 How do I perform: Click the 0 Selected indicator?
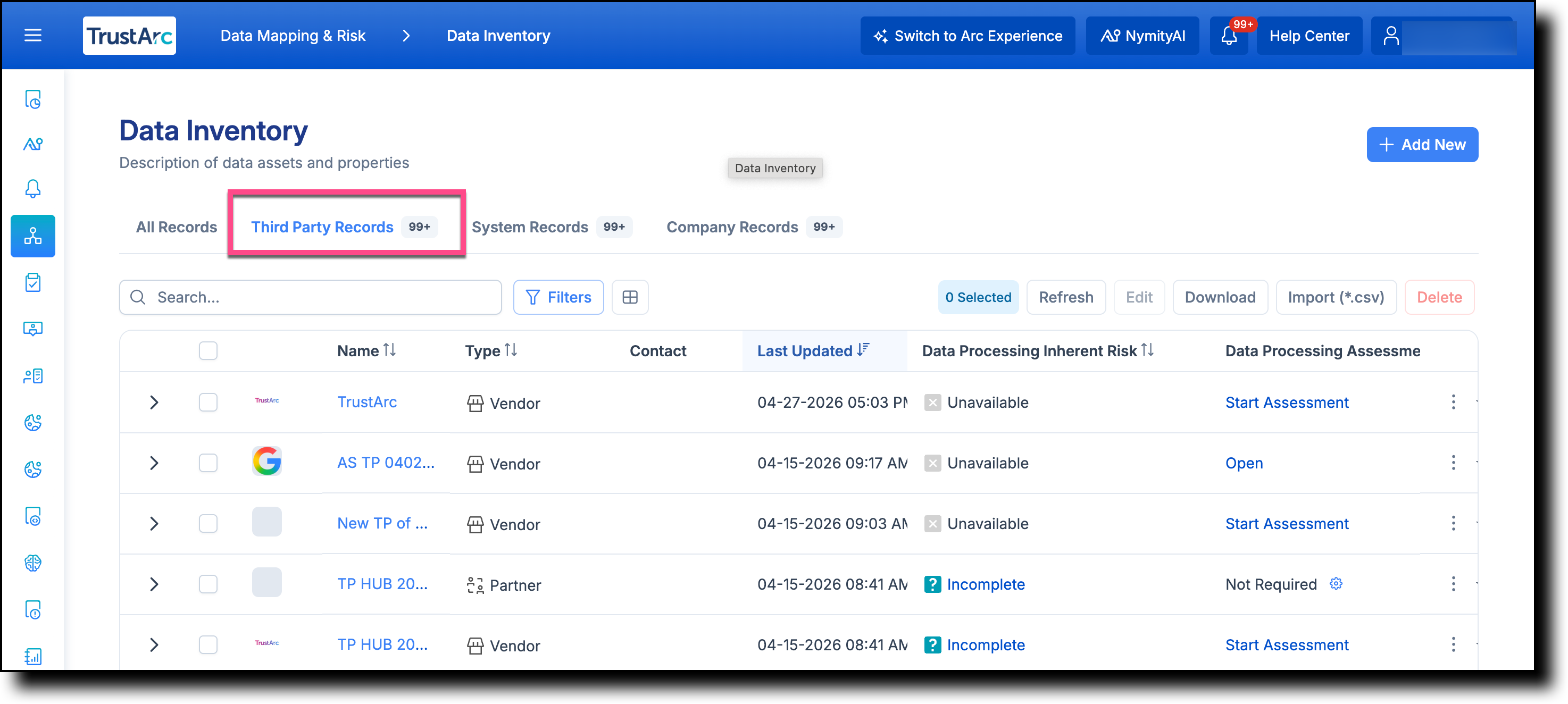[978, 297]
